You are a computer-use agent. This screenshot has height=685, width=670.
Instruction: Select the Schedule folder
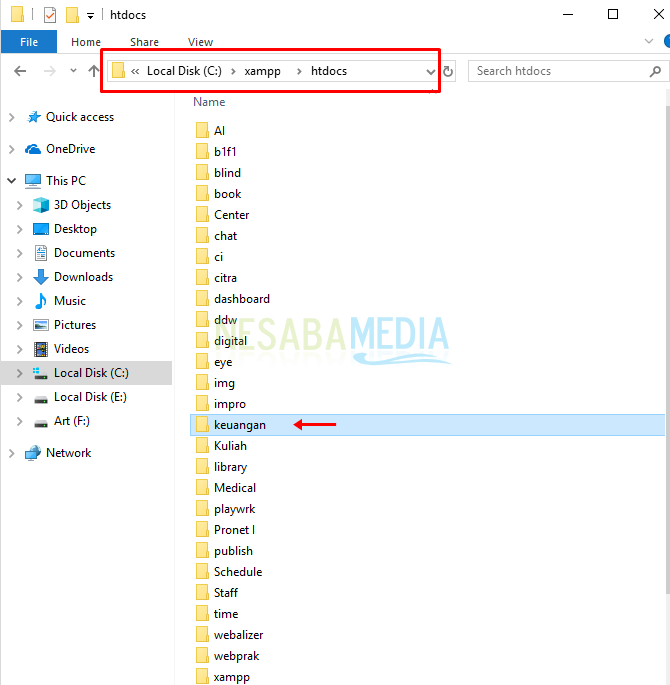click(238, 572)
